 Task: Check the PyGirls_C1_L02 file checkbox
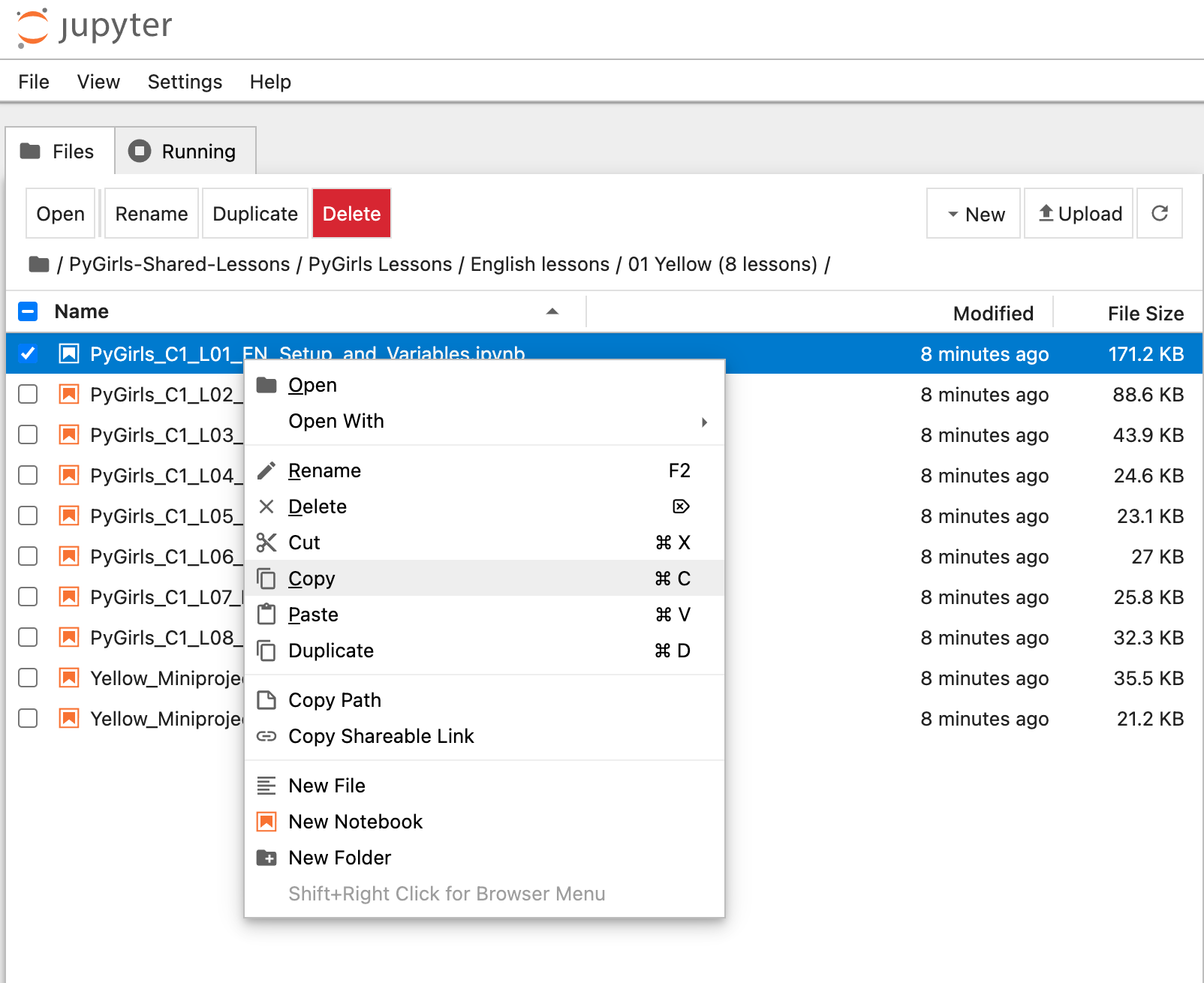click(28, 394)
